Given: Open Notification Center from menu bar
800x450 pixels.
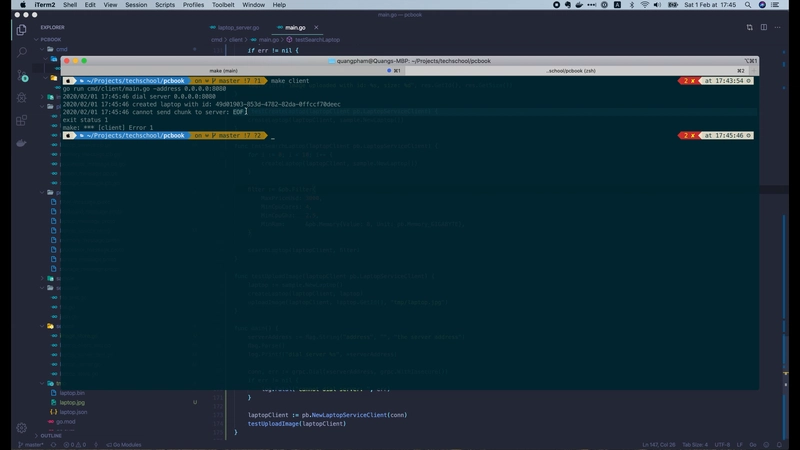Looking at the screenshot, I should click(776, 5).
